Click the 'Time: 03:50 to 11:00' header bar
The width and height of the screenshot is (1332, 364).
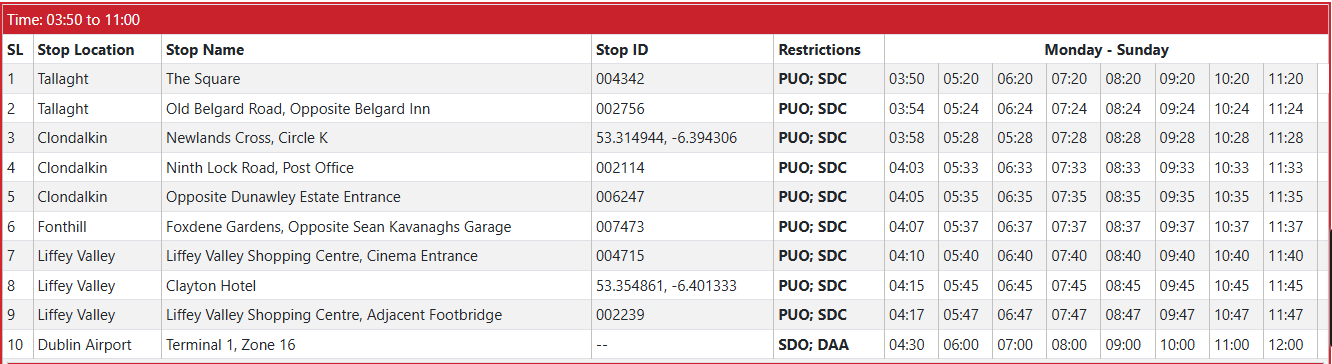666,19
